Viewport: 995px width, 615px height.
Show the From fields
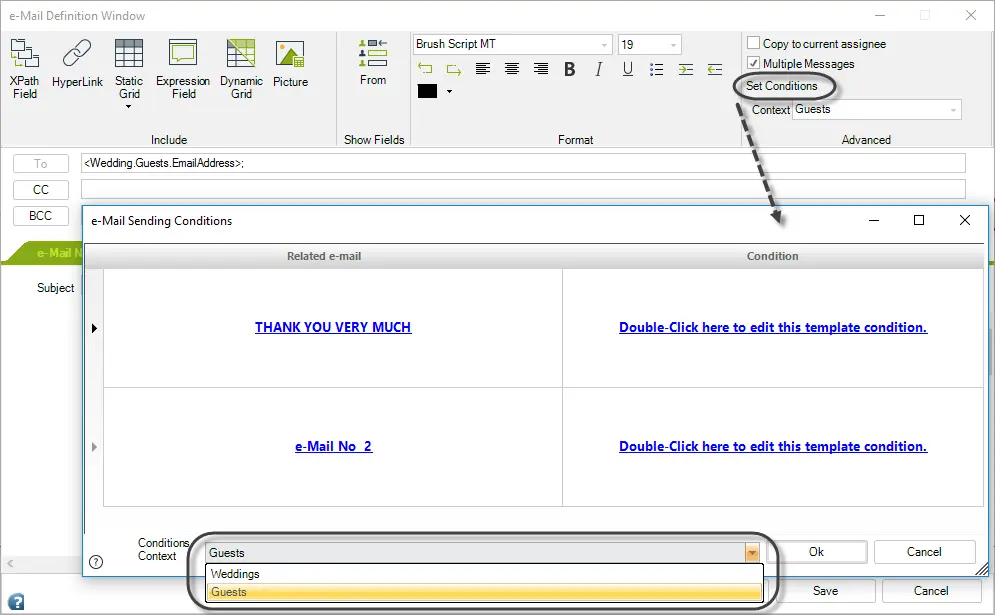pos(373,62)
